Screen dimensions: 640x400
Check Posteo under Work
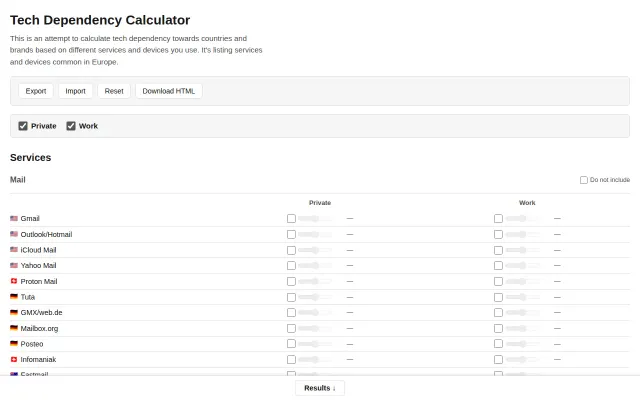click(x=498, y=344)
